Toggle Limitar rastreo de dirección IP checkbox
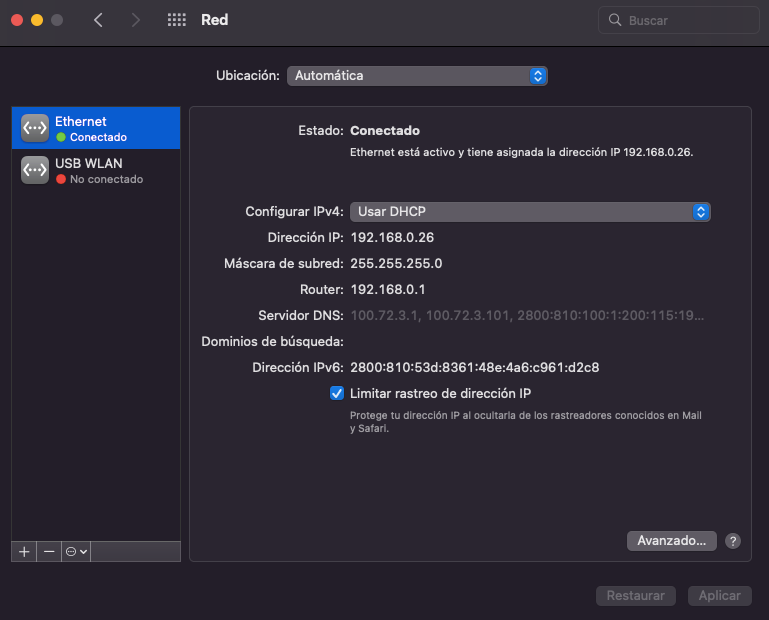 [337, 393]
